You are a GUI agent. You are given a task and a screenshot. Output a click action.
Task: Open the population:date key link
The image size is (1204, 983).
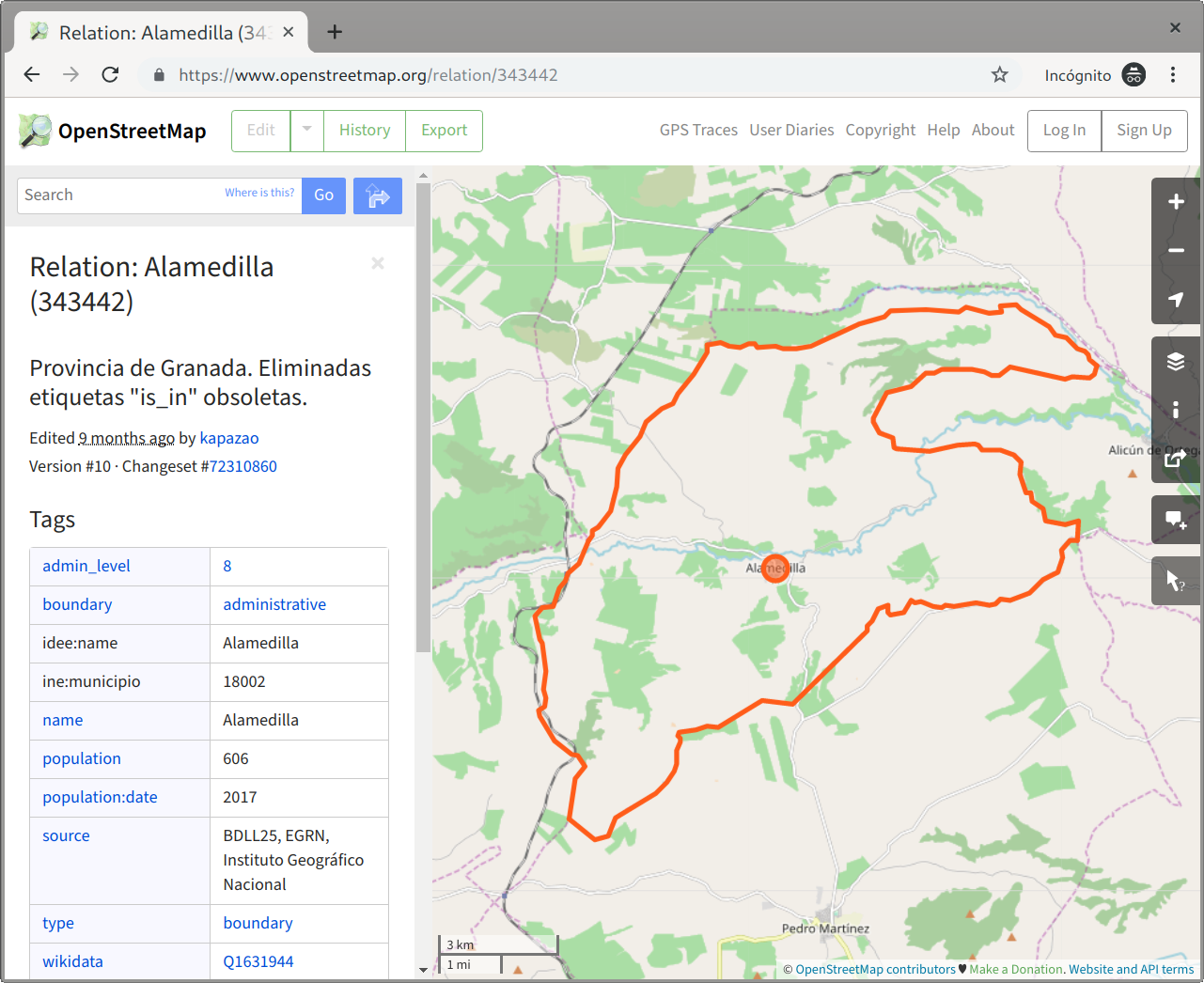100,797
